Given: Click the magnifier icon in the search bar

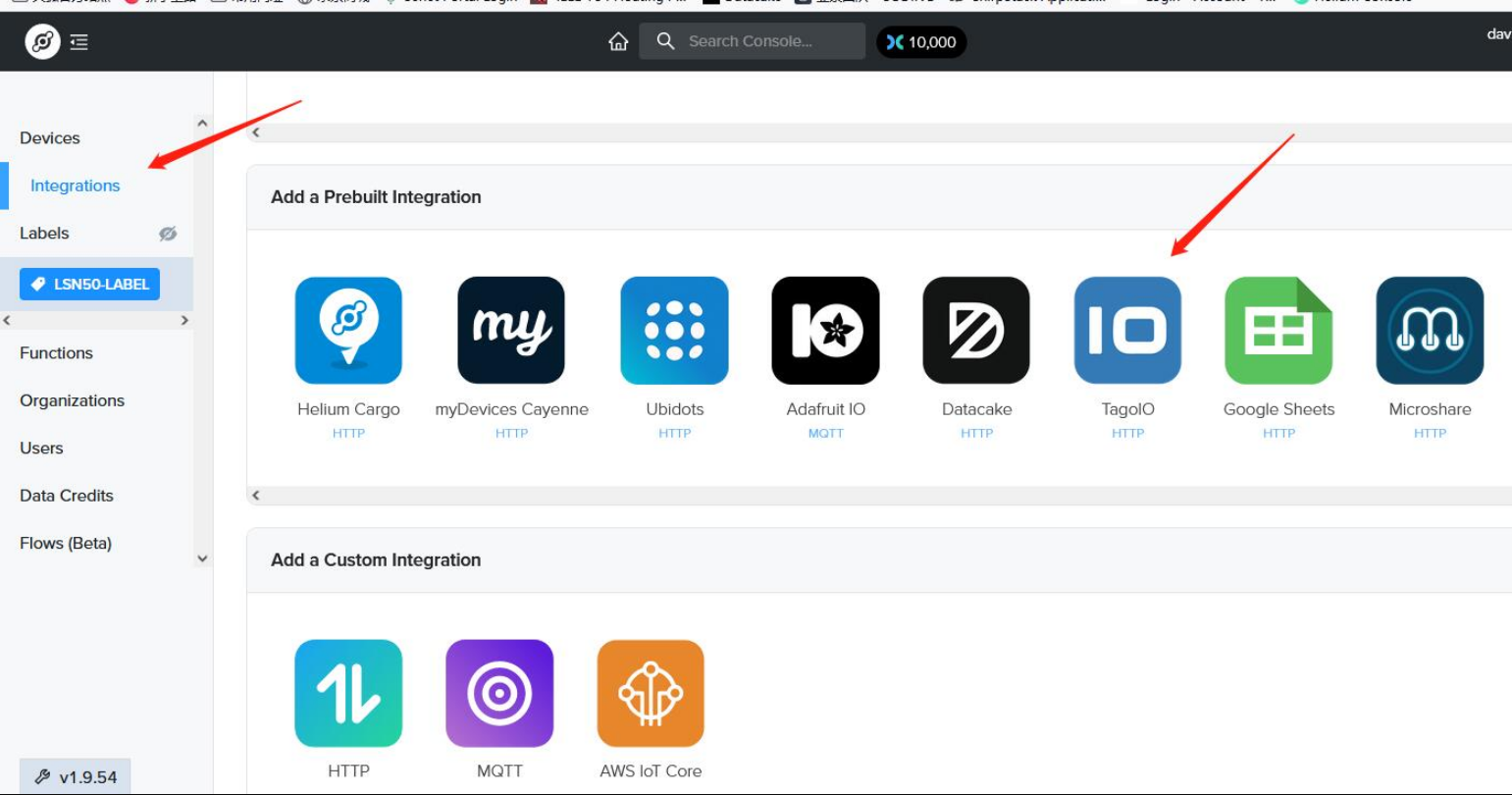Looking at the screenshot, I should (x=665, y=41).
